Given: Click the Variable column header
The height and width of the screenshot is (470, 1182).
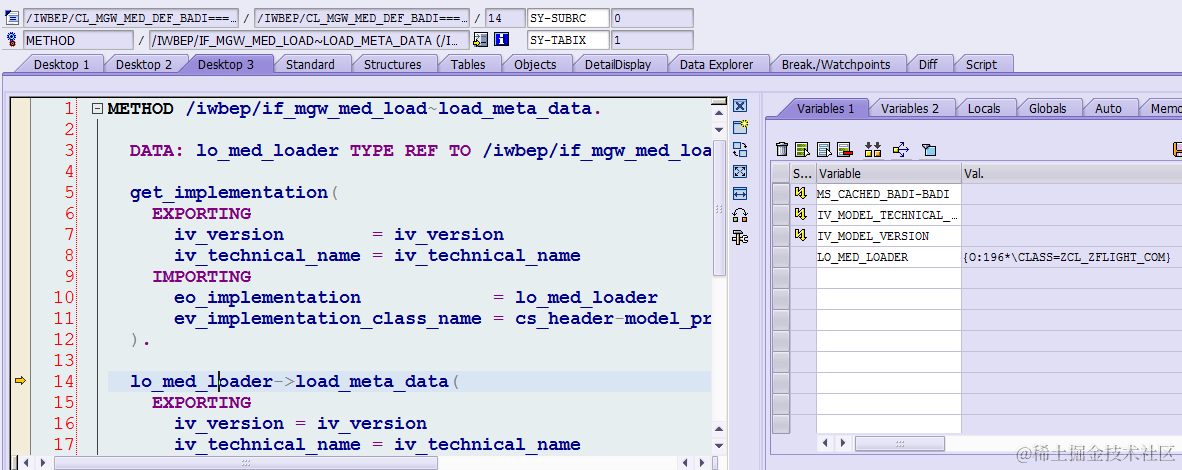Looking at the screenshot, I should (888, 174).
